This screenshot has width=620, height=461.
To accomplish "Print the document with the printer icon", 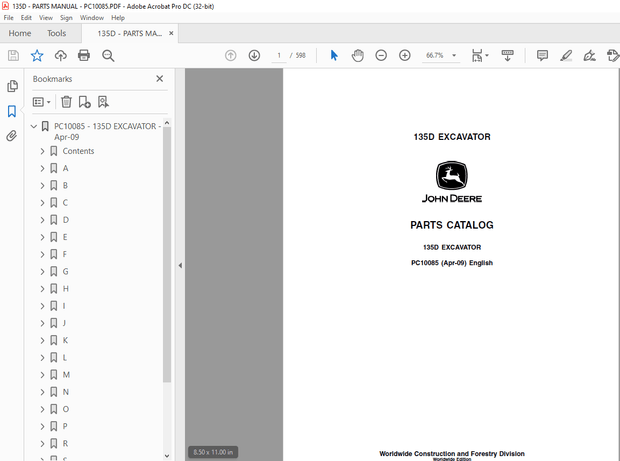I will 84,55.
